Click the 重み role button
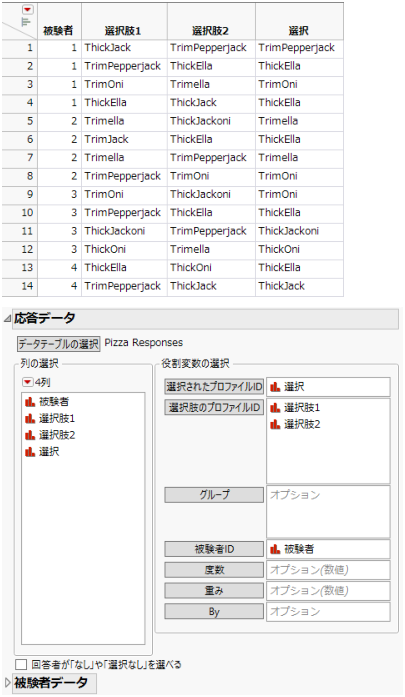 click(214, 590)
